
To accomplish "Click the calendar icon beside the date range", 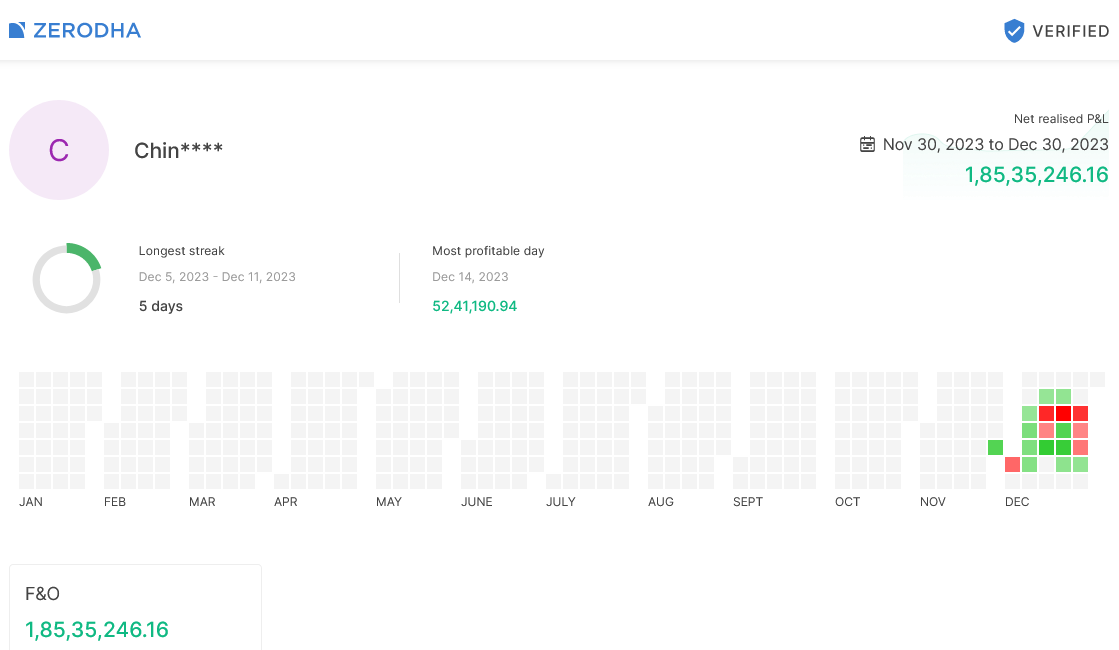I will pyautogui.click(x=868, y=144).
